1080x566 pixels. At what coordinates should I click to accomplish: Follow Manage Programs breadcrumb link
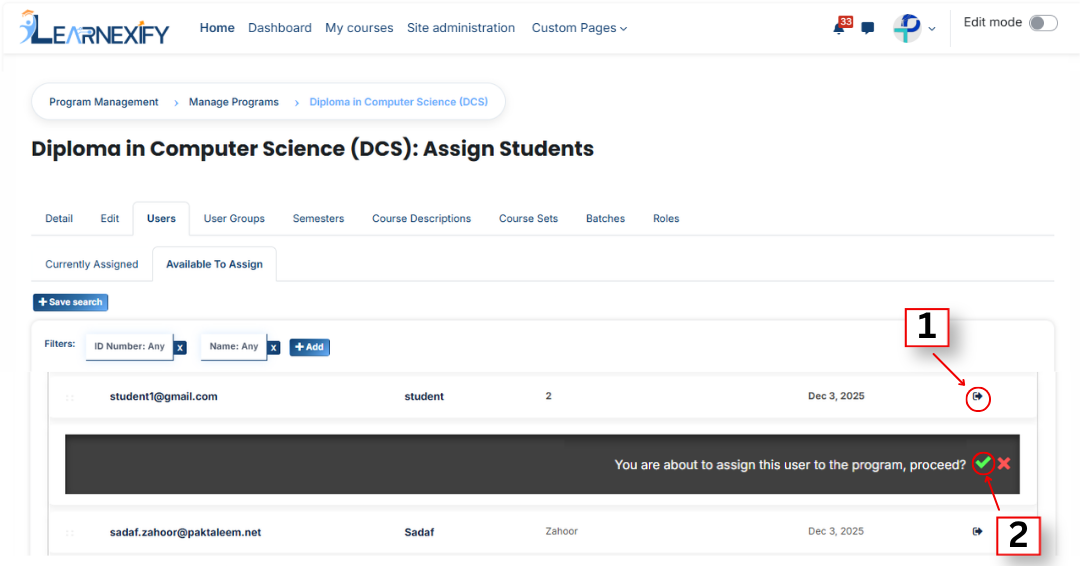[x=233, y=102]
